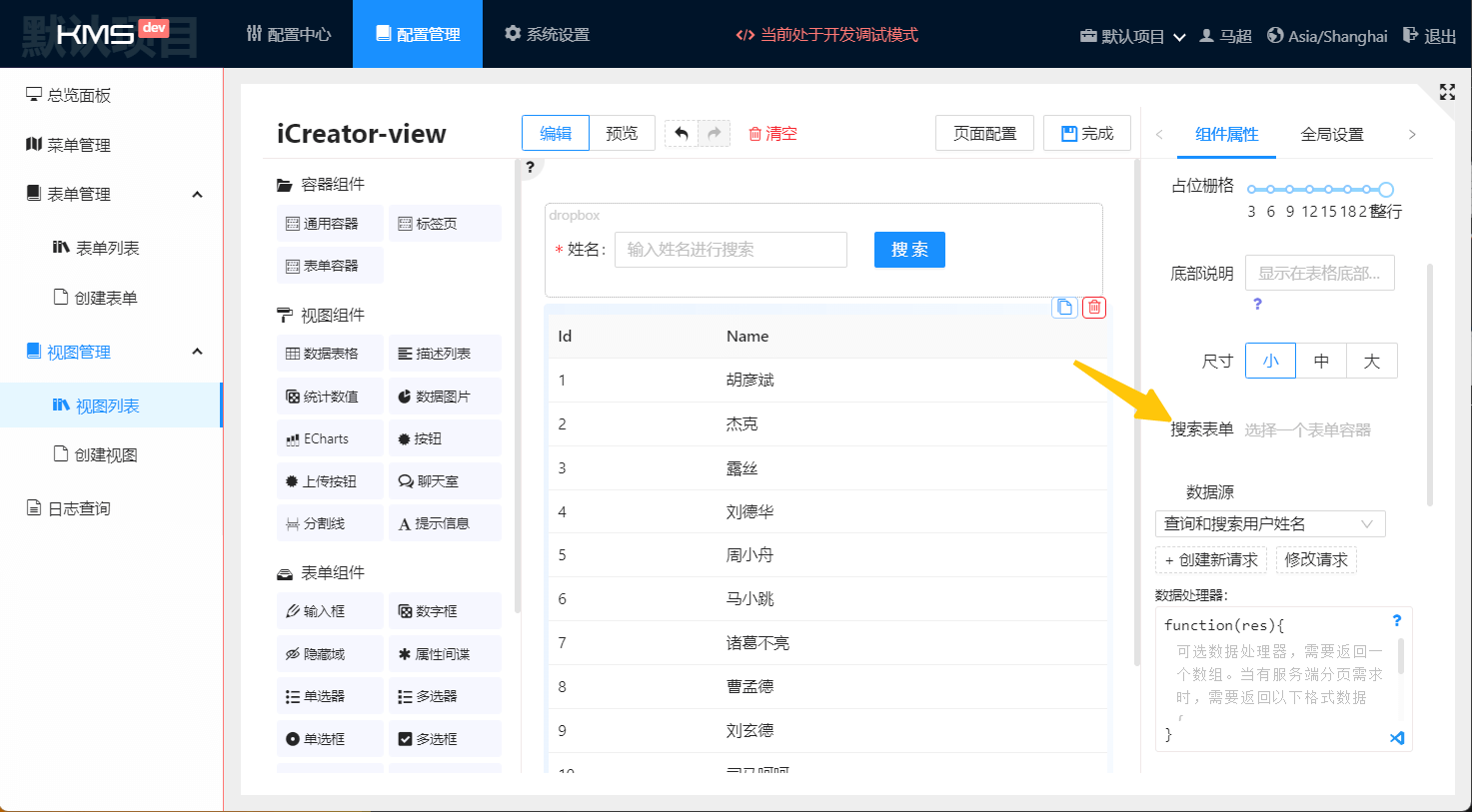Switch to 预览 preview mode
Viewport: 1472px width, 812px height.
pos(622,133)
